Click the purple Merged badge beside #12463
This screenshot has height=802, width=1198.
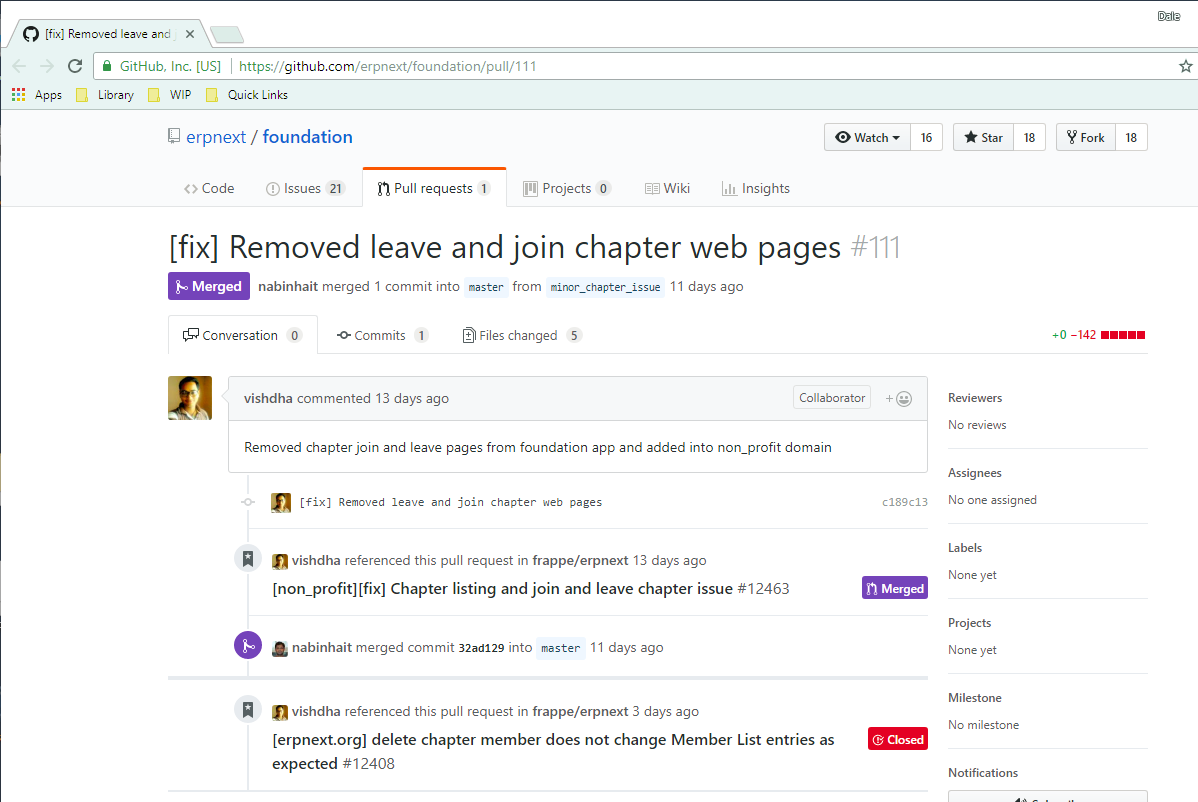[x=895, y=588]
